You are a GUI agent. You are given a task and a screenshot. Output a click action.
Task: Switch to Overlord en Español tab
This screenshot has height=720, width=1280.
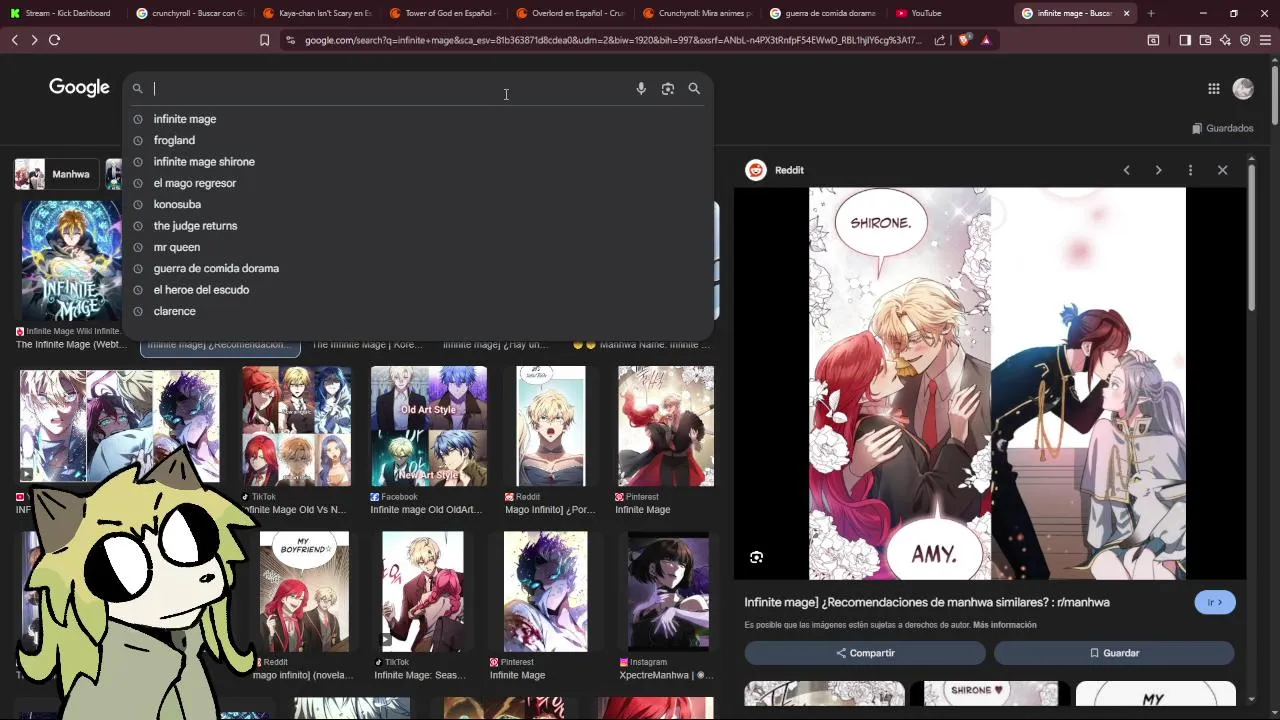571,13
